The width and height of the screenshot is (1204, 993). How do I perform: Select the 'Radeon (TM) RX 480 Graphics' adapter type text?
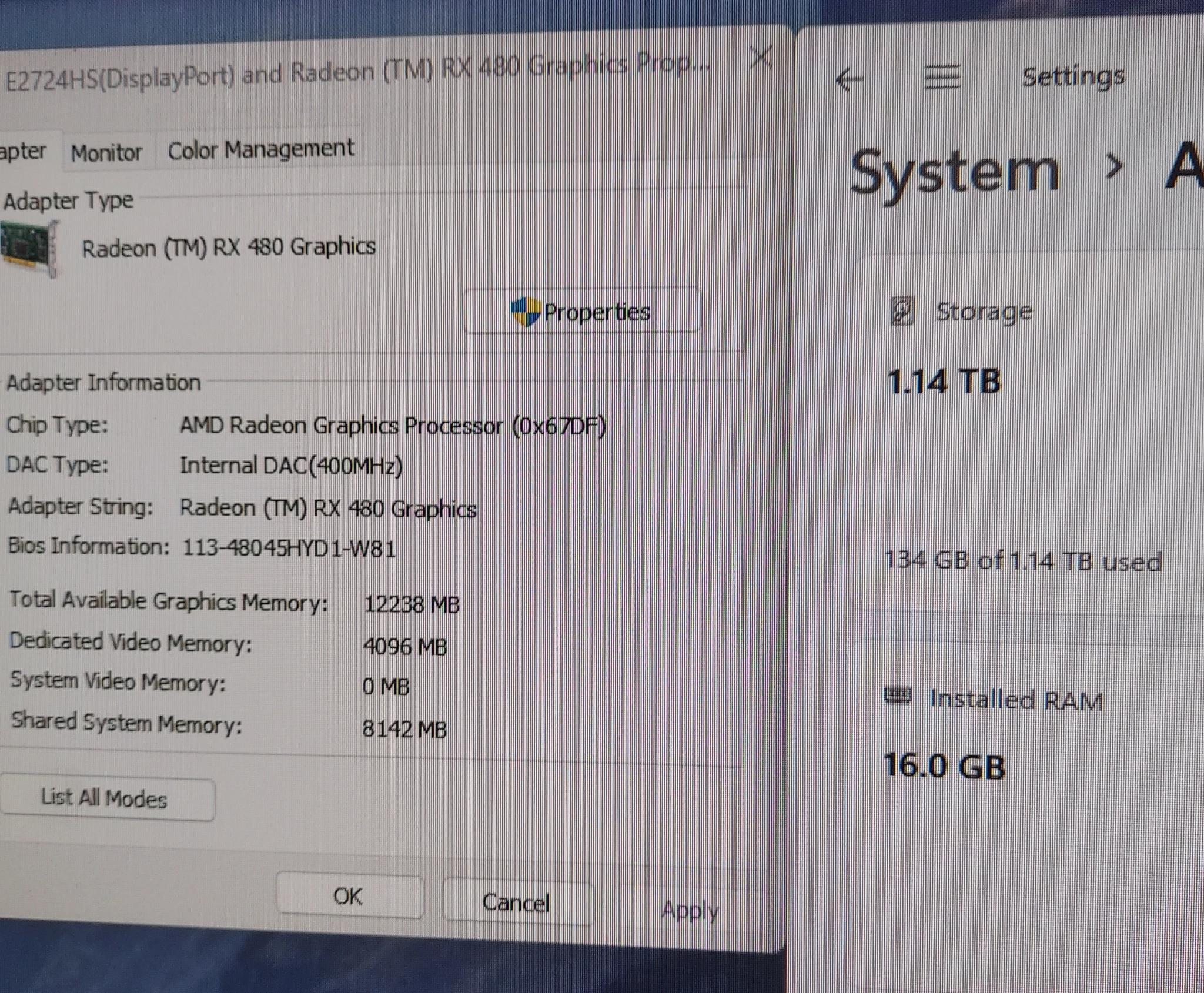pos(229,247)
